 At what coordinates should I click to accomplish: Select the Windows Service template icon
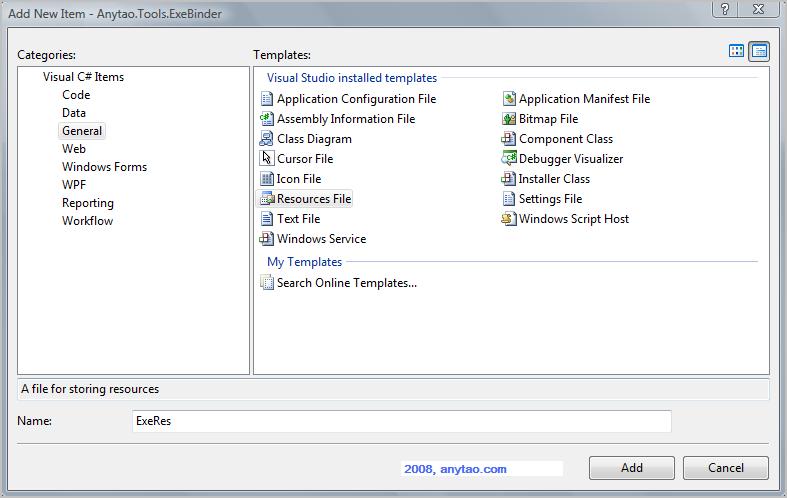[x=266, y=239]
